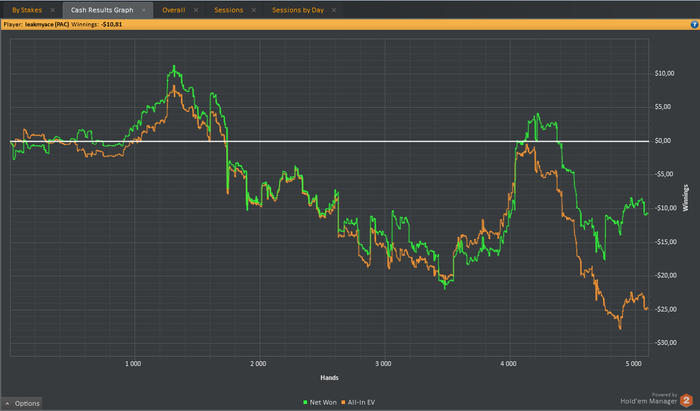The image size is (700, 411).
Task: Close the Overall tab
Action: click(x=196, y=10)
